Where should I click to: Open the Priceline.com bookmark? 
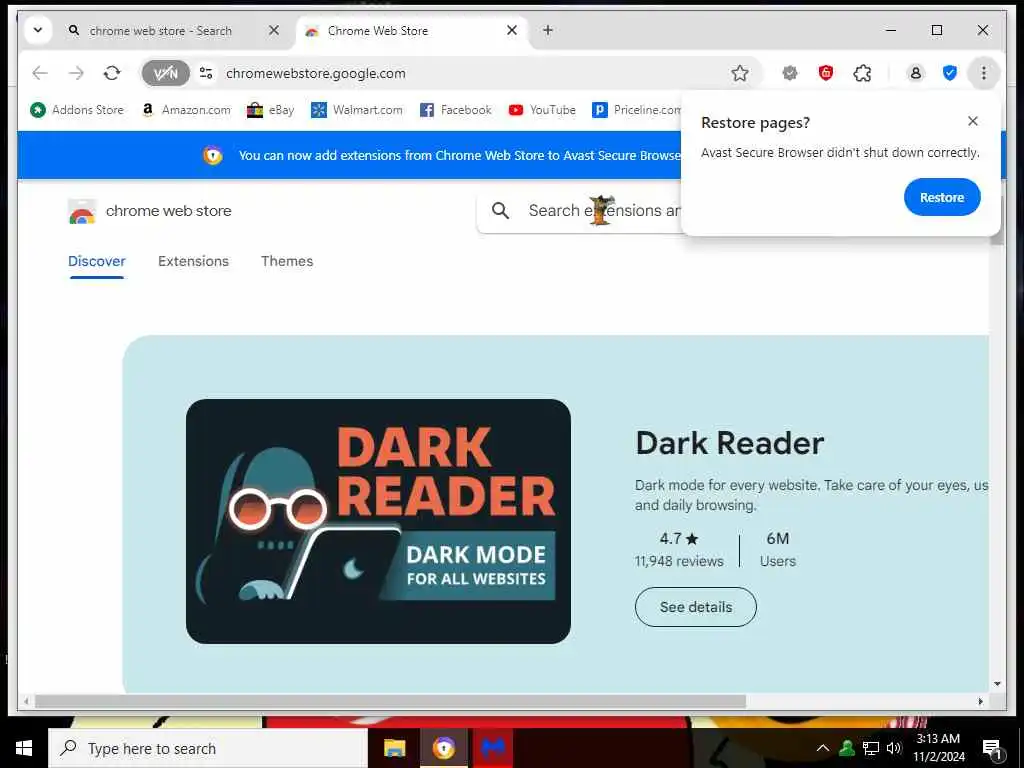pos(637,110)
